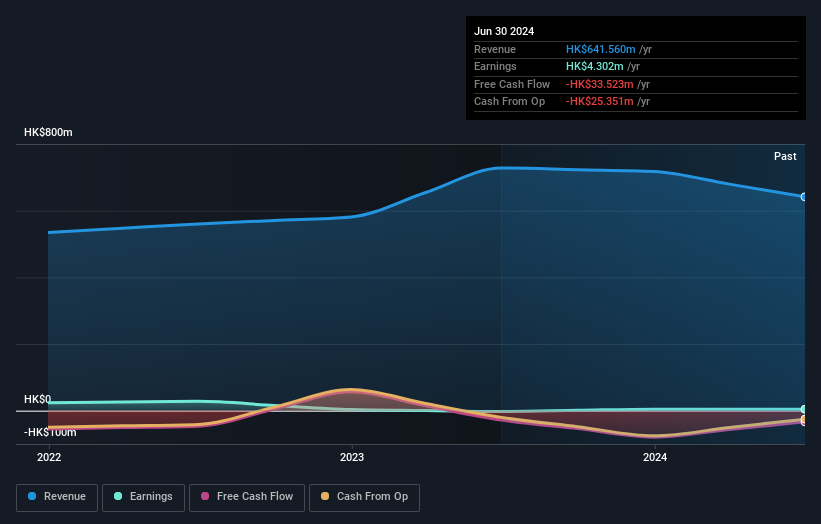
Task: Toggle the Revenue legend button
Action: point(57,497)
